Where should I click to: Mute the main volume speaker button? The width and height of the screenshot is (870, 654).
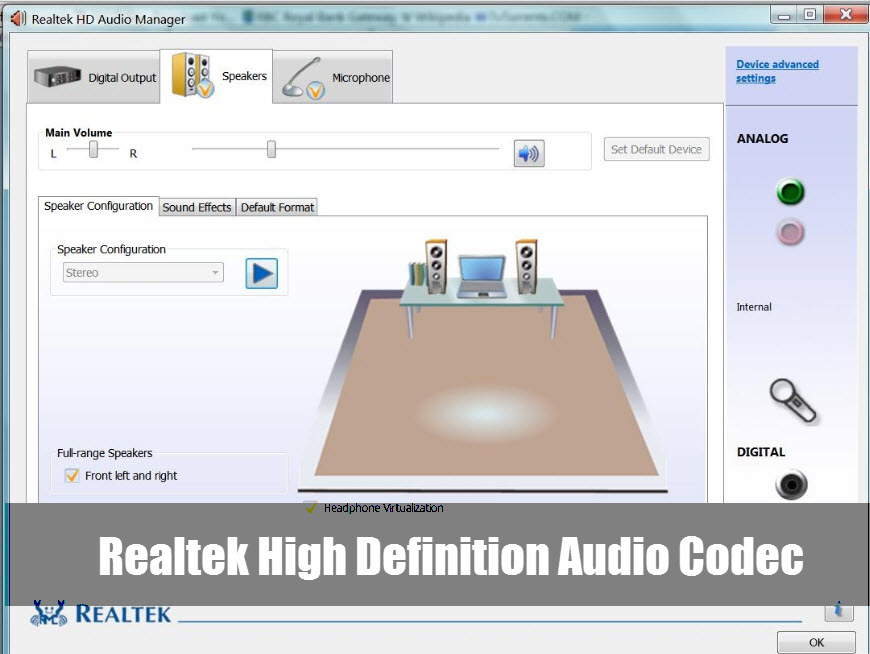click(529, 153)
